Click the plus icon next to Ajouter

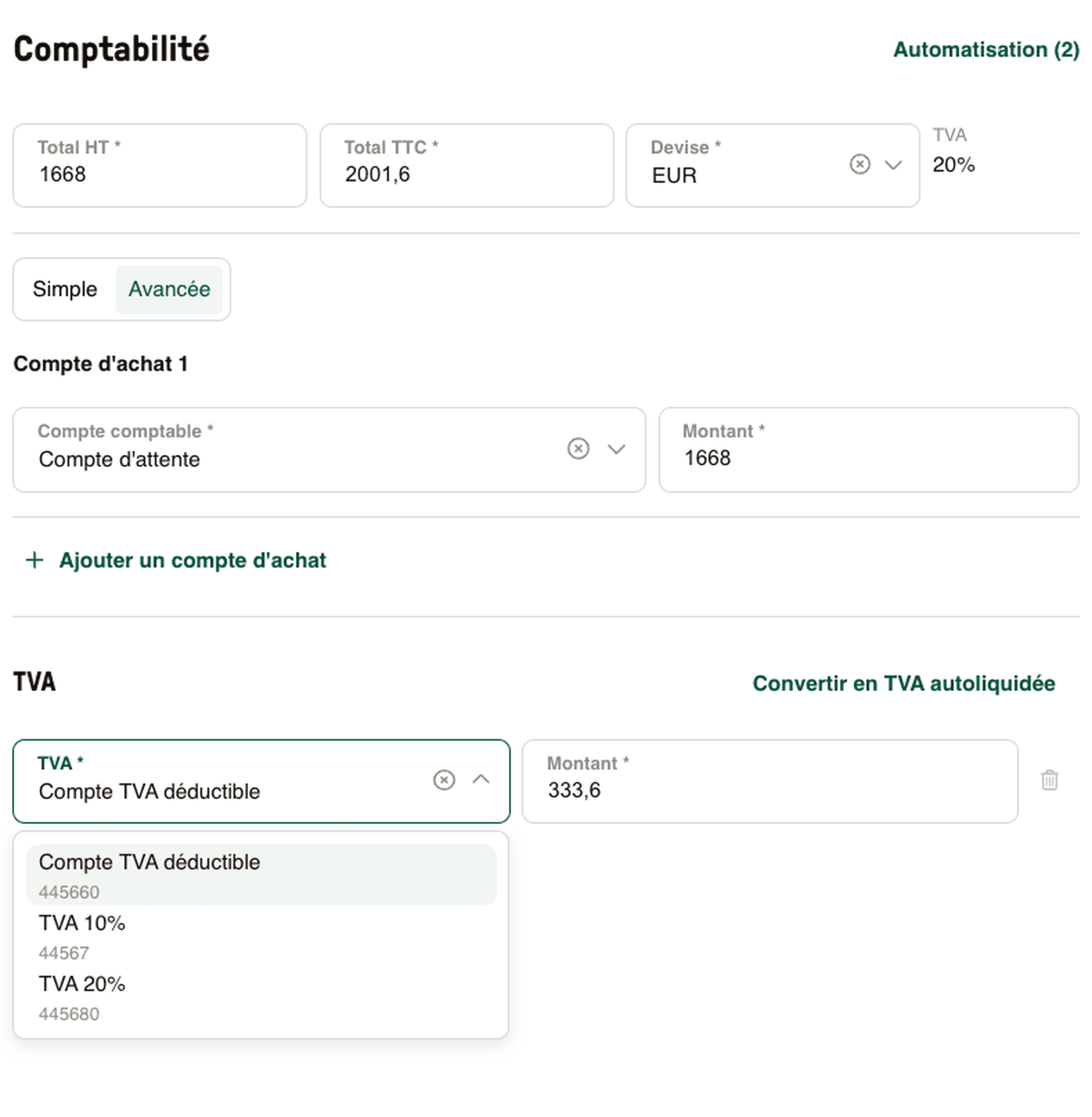coord(34,560)
